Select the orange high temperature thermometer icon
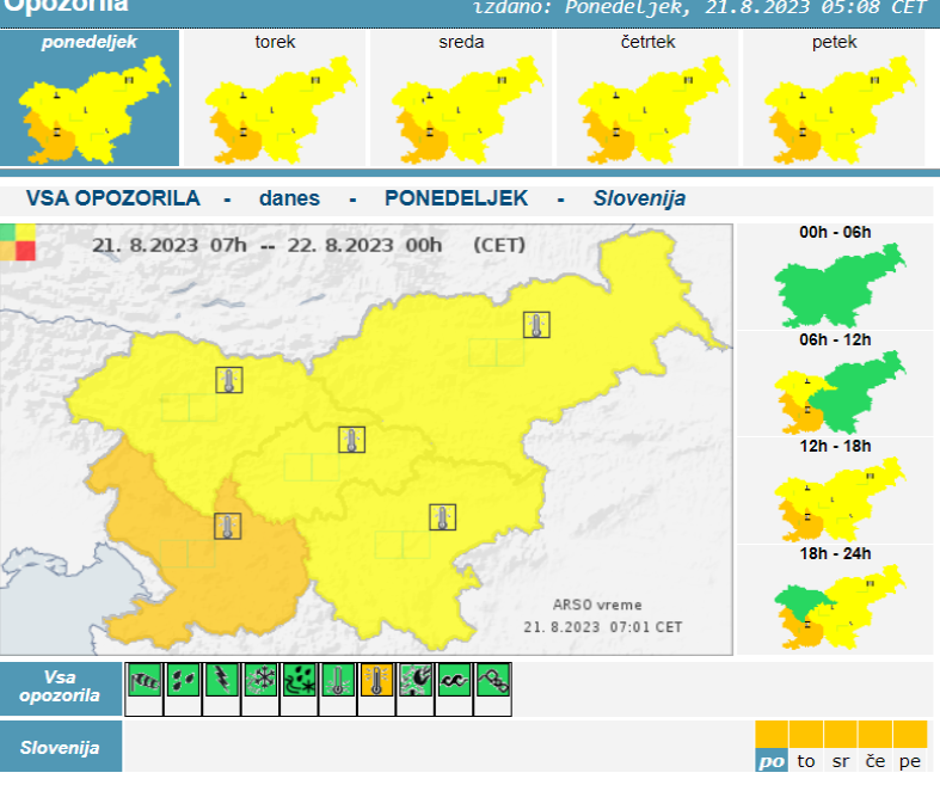Screen dimensions: 940x785 [x=377, y=681]
